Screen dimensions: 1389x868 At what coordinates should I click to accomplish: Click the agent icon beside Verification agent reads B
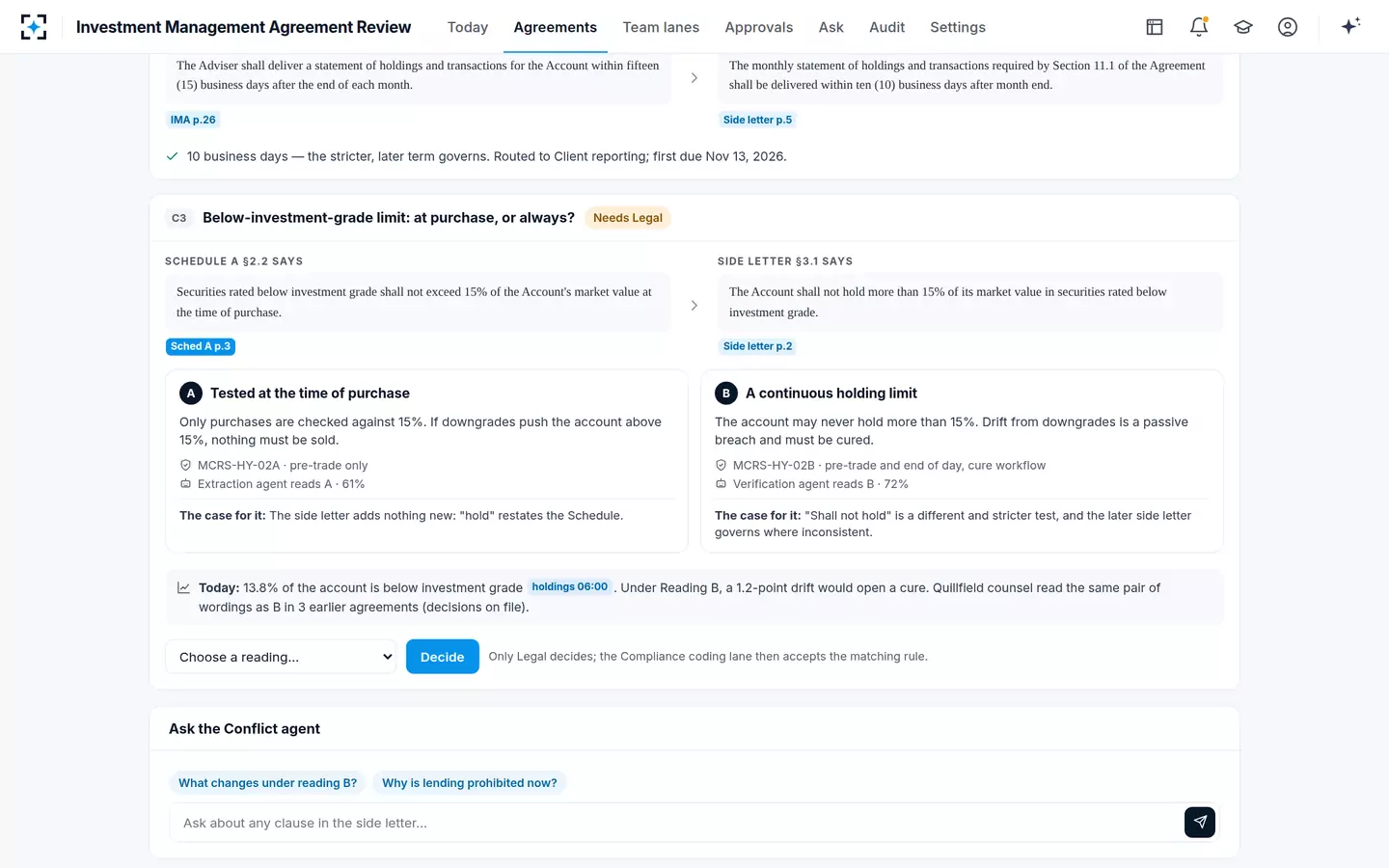pyautogui.click(x=721, y=484)
